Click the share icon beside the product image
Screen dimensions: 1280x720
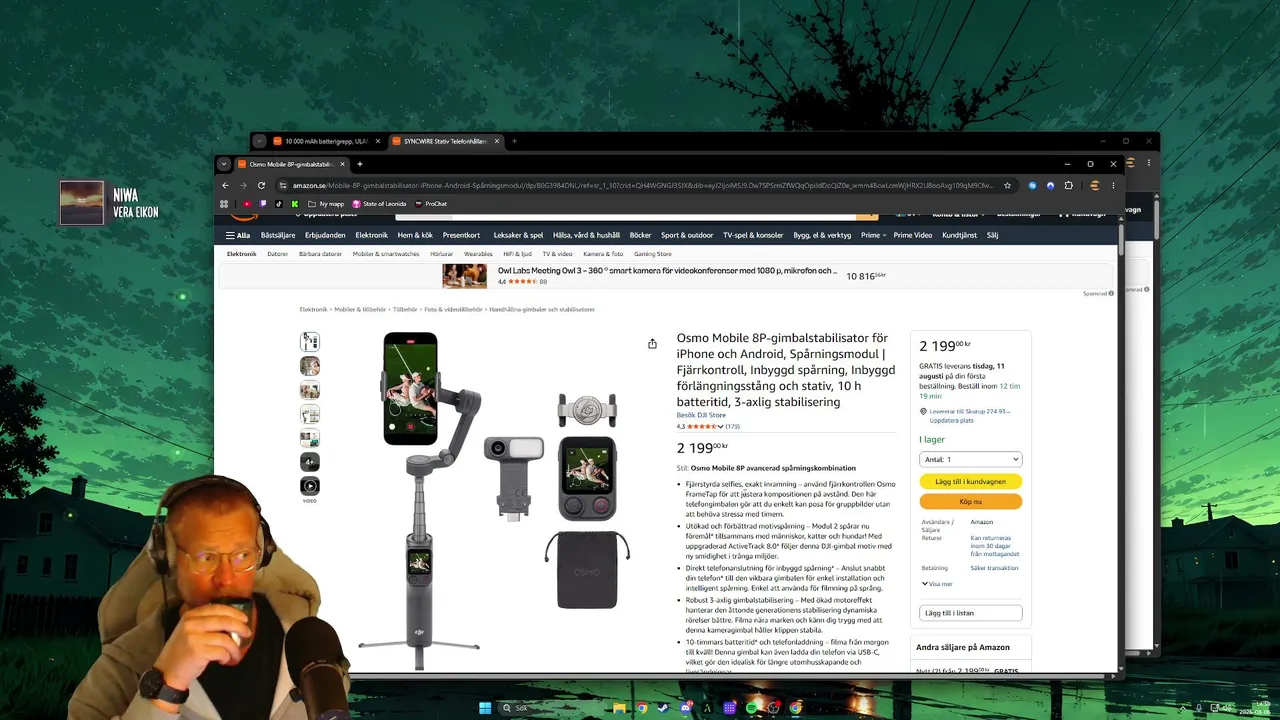[x=652, y=344]
